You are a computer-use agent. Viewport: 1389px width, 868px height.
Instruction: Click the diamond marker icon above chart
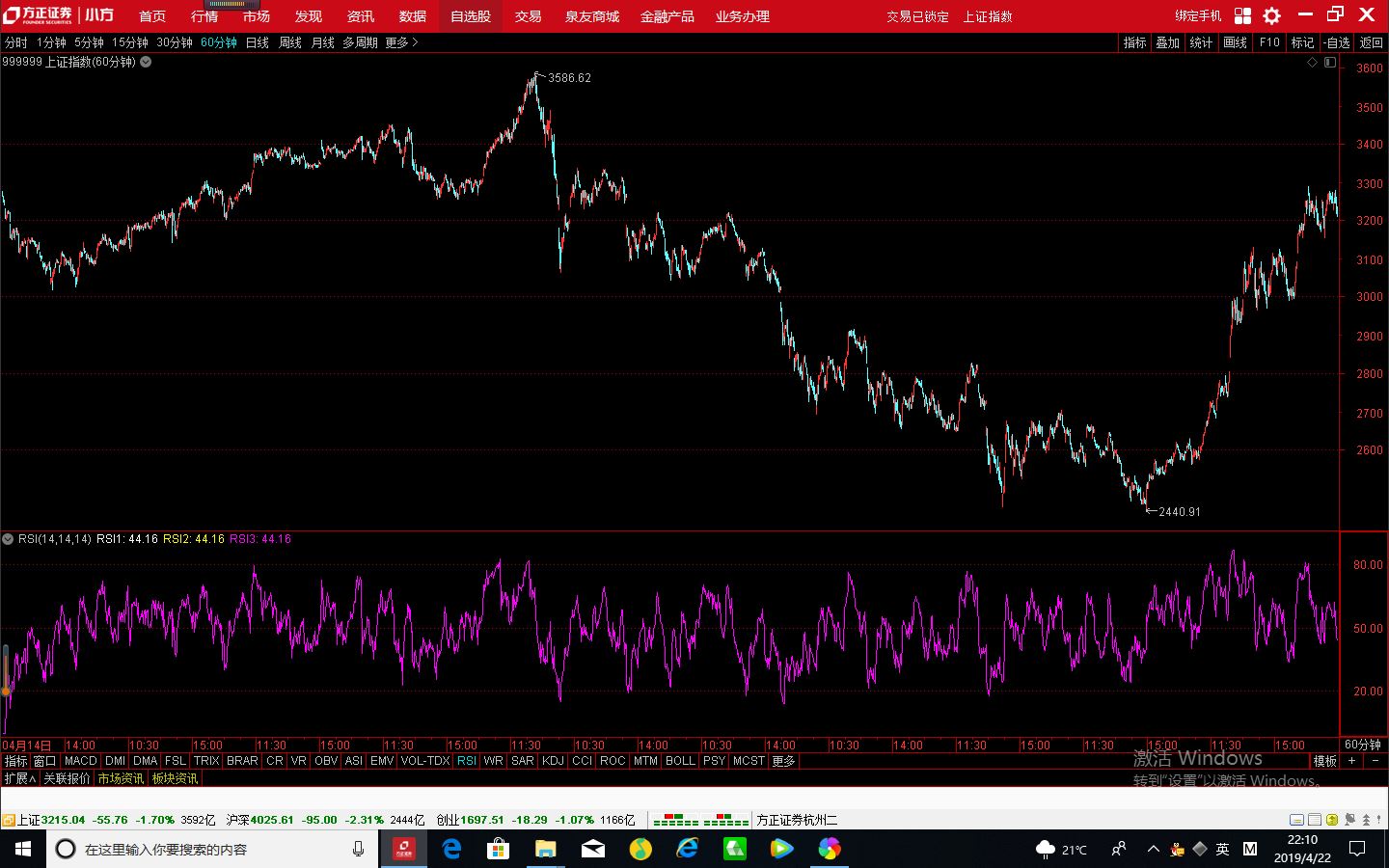(x=1312, y=62)
